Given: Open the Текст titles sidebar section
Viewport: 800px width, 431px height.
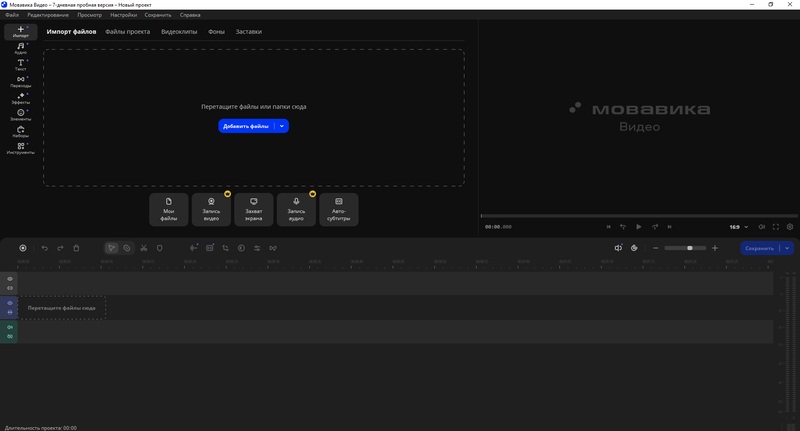Looking at the screenshot, I should 21,65.
